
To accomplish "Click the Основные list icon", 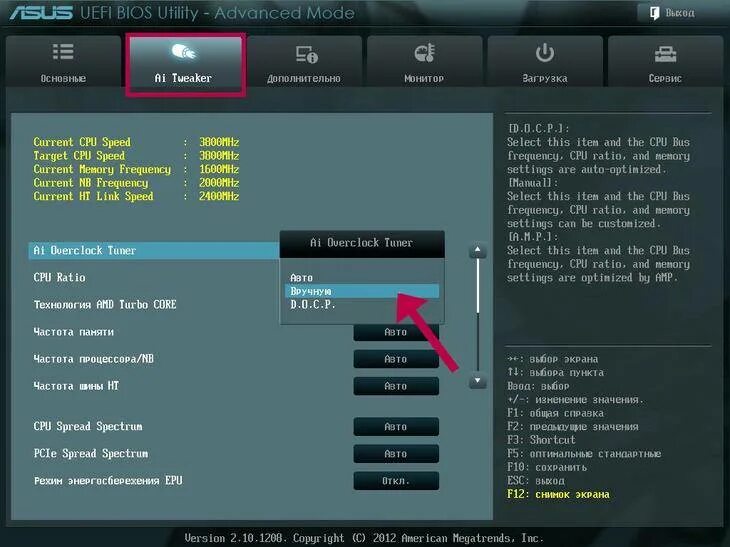I will 63,52.
